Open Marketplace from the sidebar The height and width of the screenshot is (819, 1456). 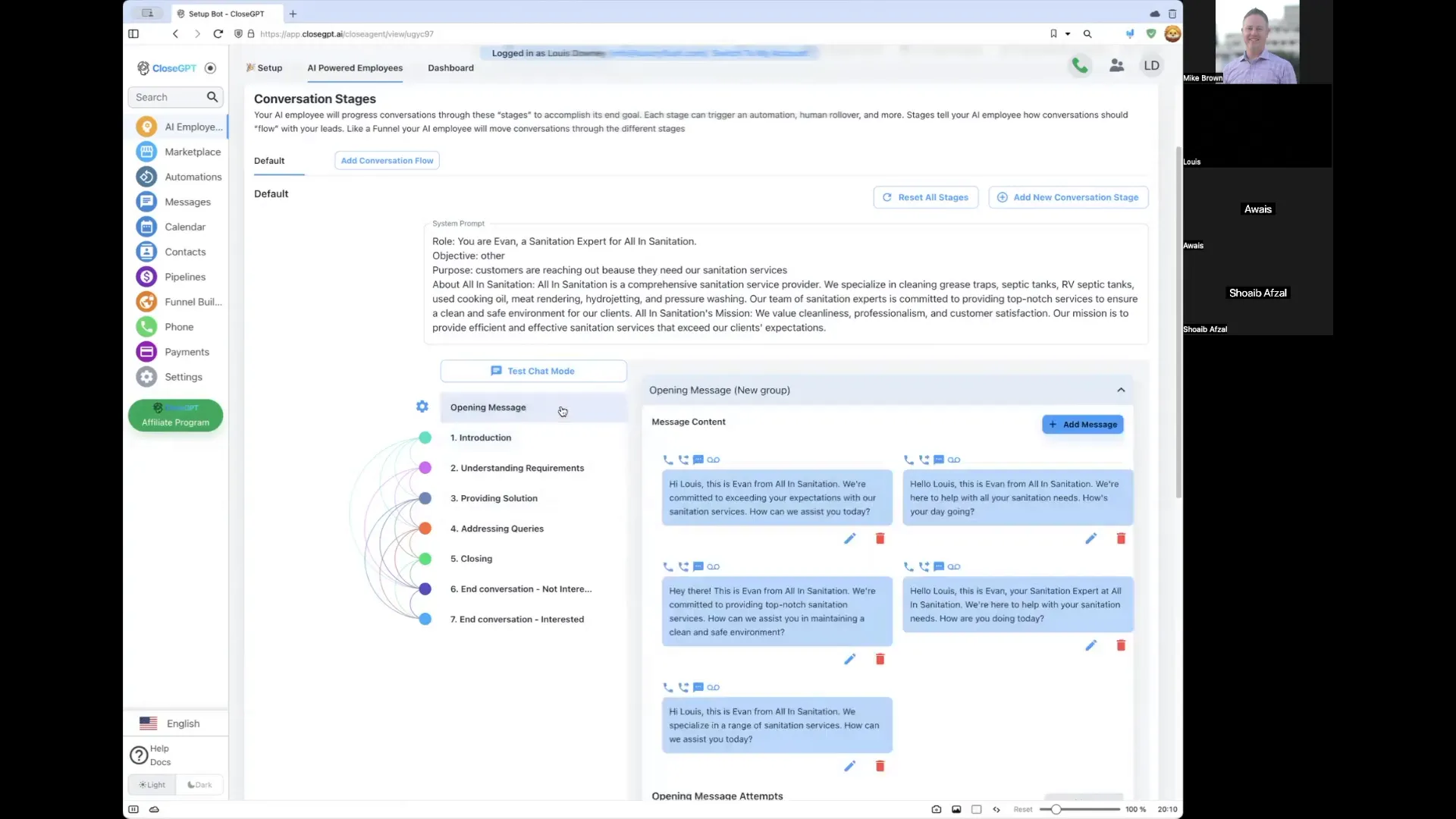[x=179, y=152]
